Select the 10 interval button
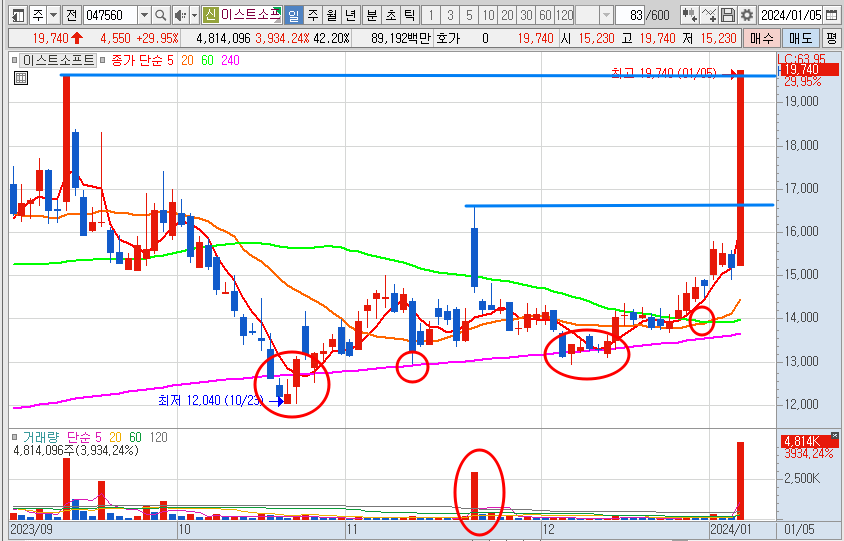844x541 pixels. pos(488,15)
